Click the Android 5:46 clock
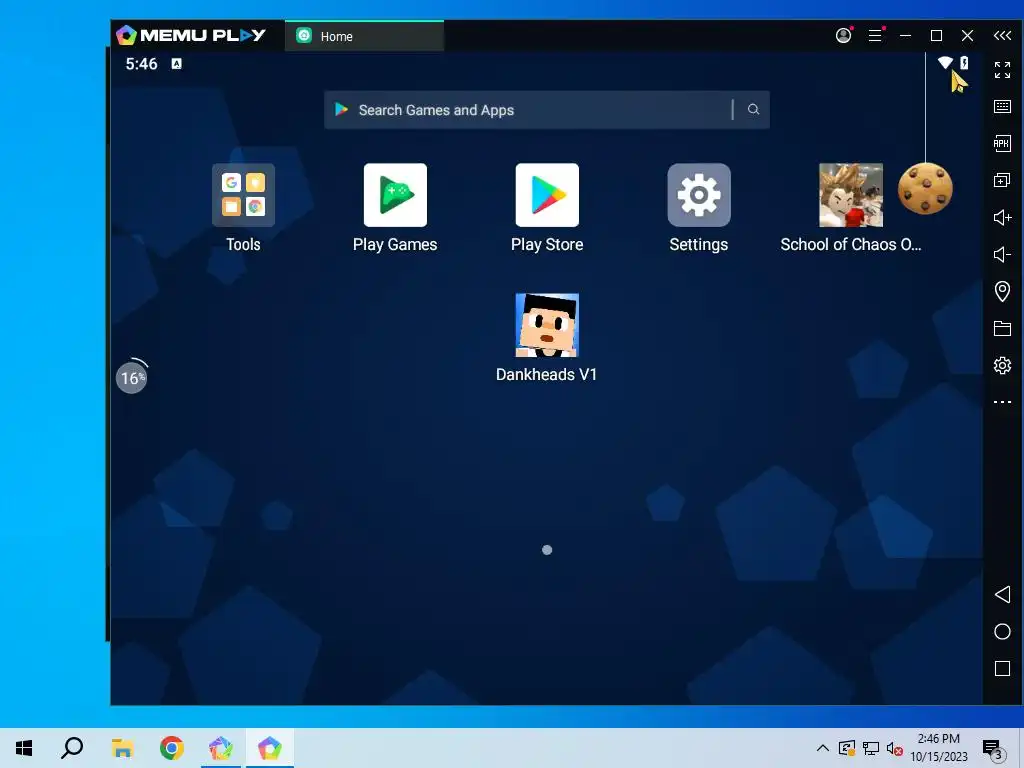 point(142,64)
